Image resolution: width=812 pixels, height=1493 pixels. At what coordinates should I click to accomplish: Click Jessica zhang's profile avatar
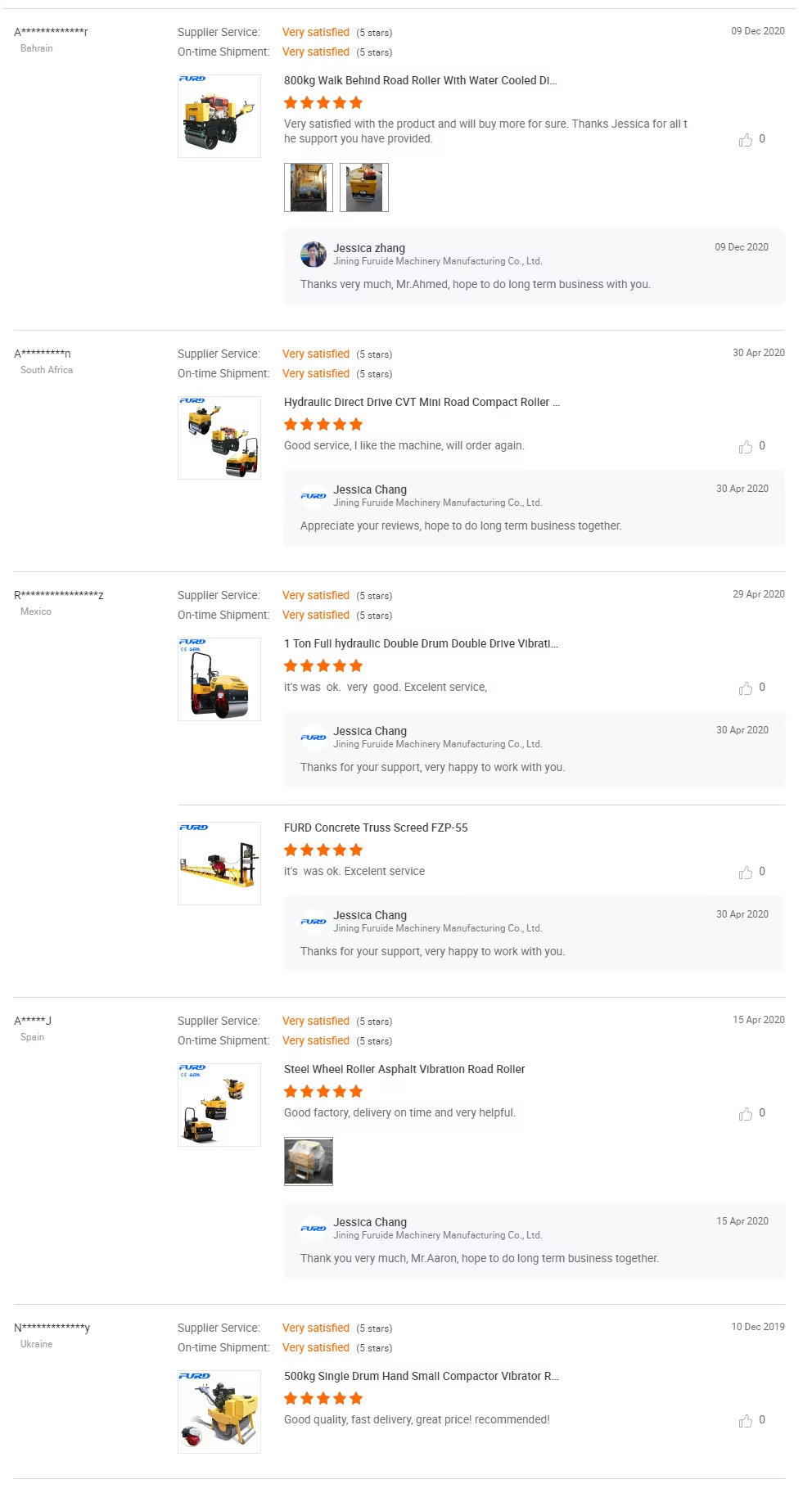tap(313, 254)
